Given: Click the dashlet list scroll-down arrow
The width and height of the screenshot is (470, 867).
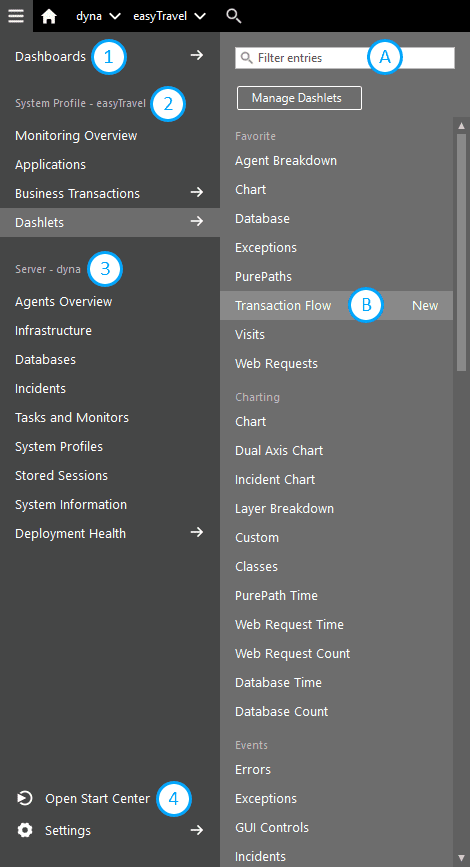Looking at the screenshot, I should tap(462, 858).
